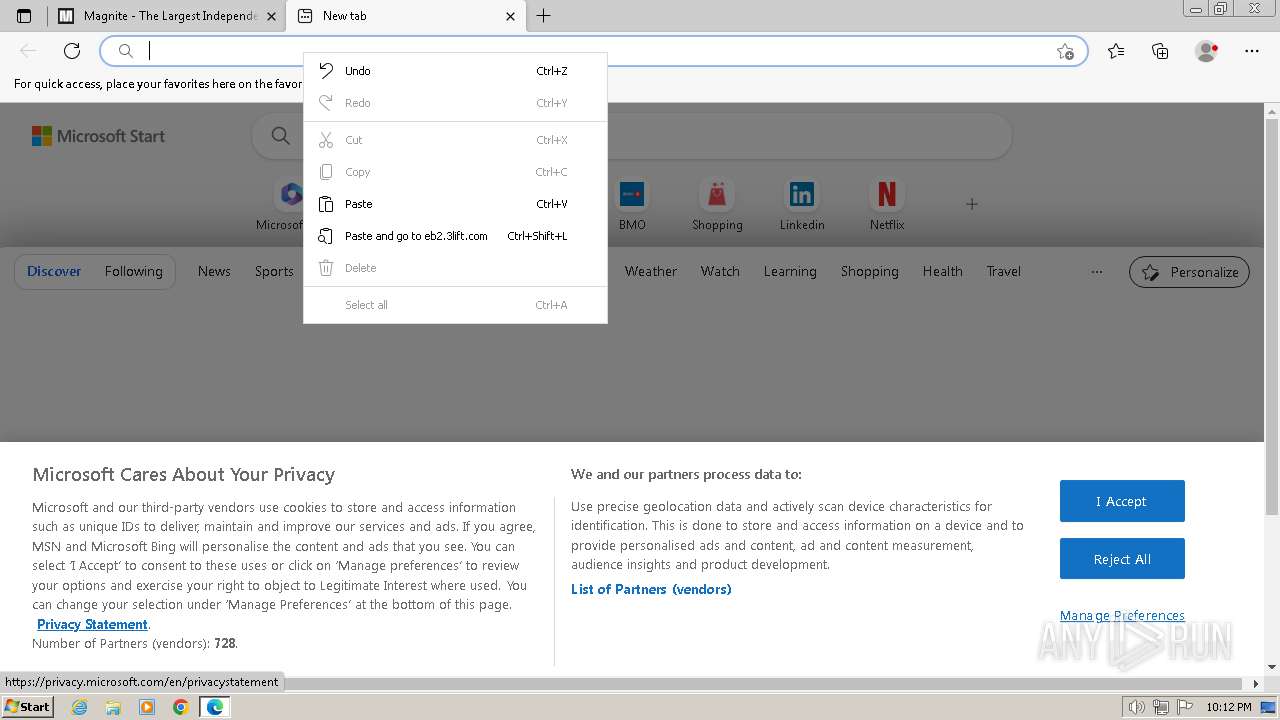1280x720 pixels.
Task: Open the Watch category
Action: [720, 271]
